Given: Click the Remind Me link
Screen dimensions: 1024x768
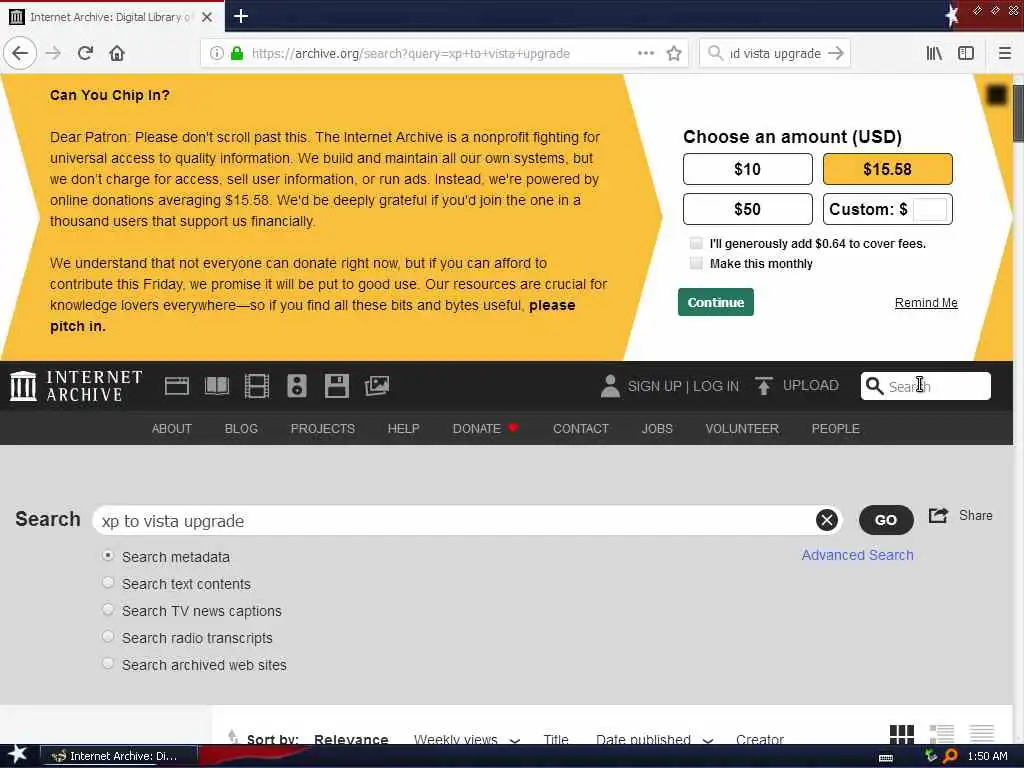Looking at the screenshot, I should (x=926, y=302).
